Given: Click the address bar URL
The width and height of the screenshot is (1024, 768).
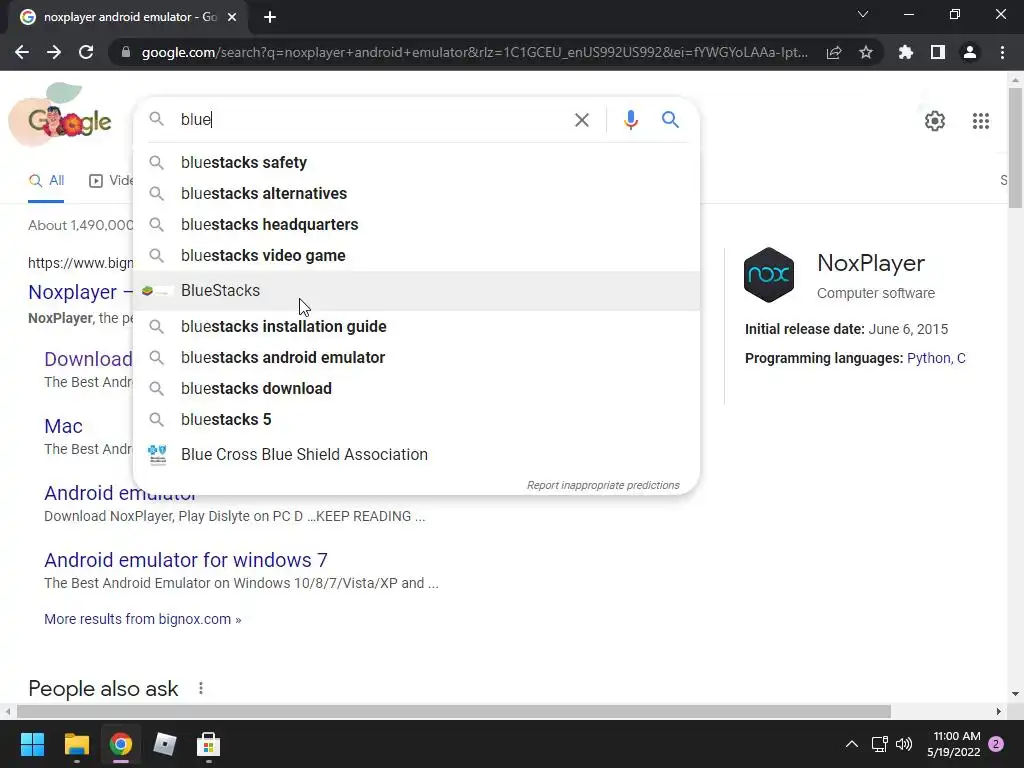Looking at the screenshot, I should (x=475, y=52).
